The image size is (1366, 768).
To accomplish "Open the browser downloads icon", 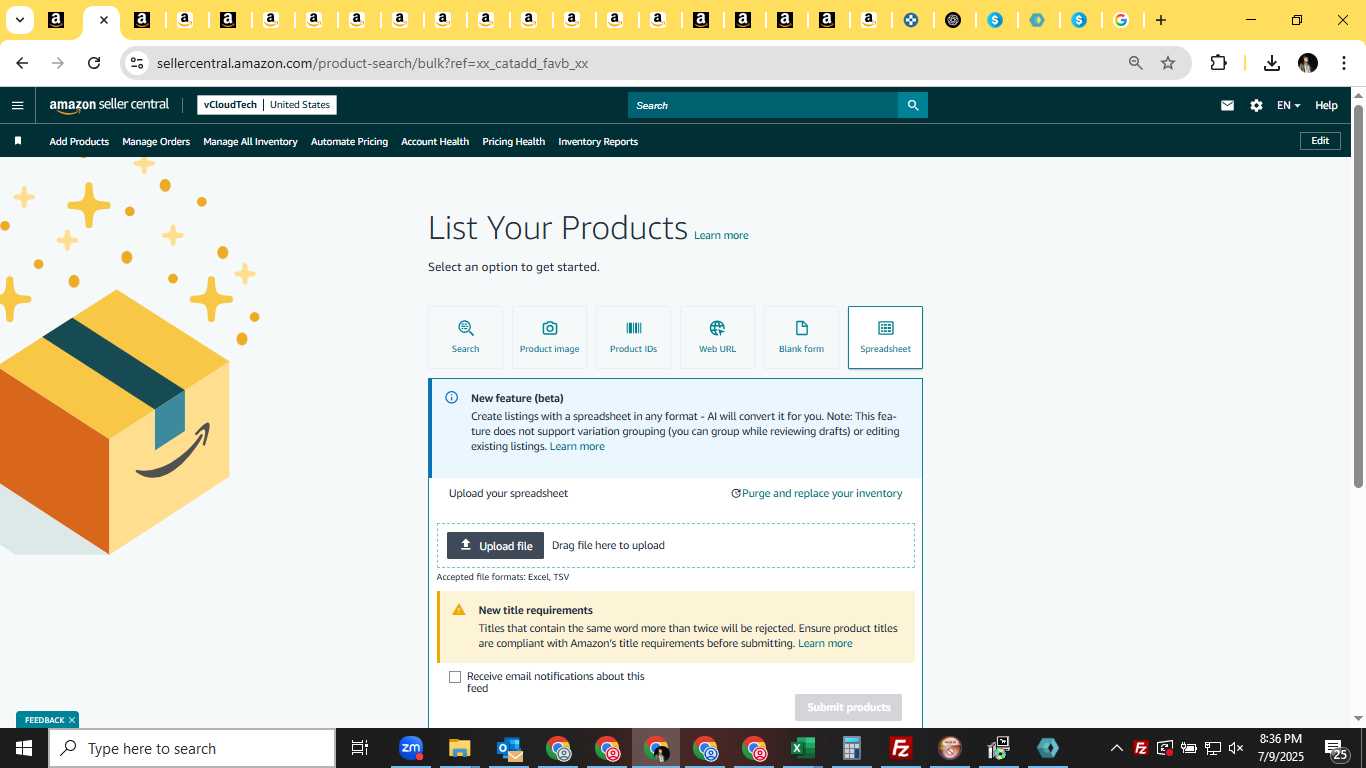I will [x=1272, y=63].
